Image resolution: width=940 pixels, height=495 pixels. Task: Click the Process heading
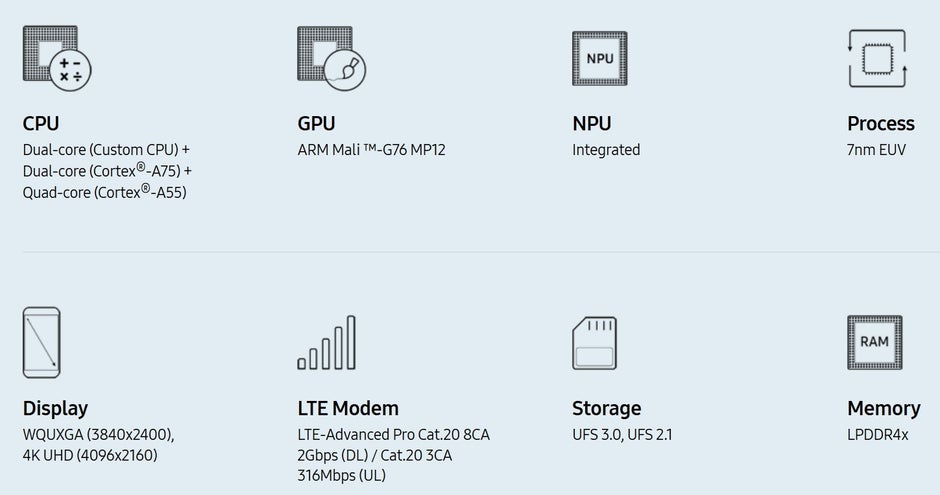click(x=880, y=124)
